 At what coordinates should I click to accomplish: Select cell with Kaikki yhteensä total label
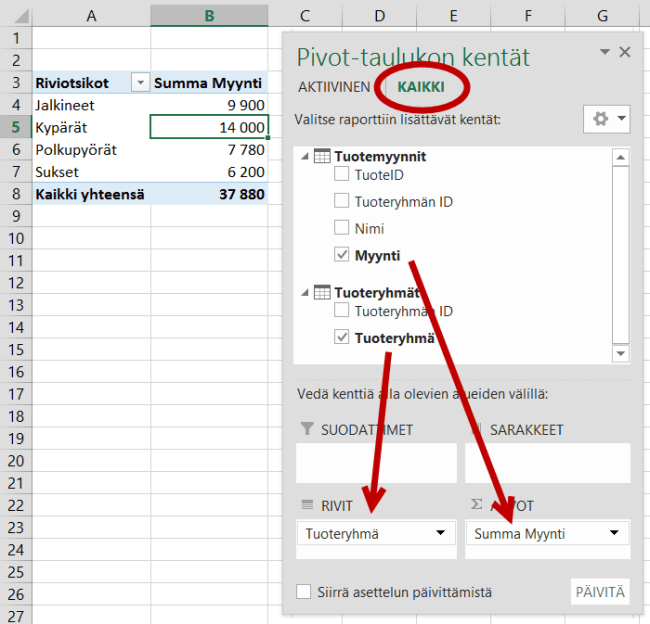[x=90, y=195]
